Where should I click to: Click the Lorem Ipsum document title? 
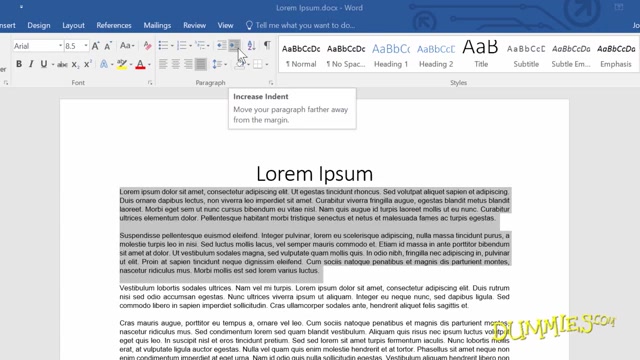click(315, 174)
